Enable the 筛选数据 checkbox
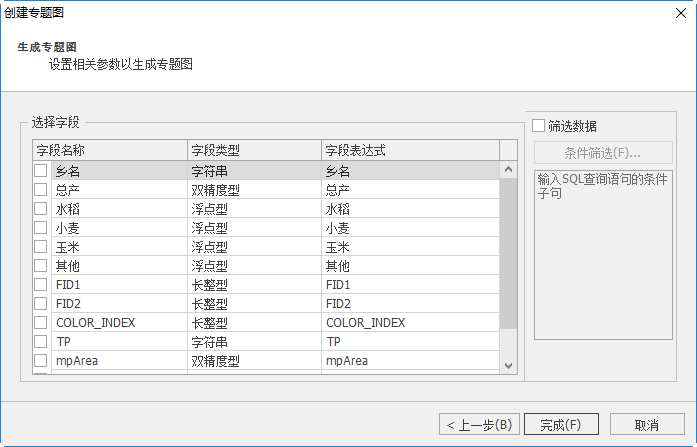Viewport: 697px width, 447px height. (539, 126)
